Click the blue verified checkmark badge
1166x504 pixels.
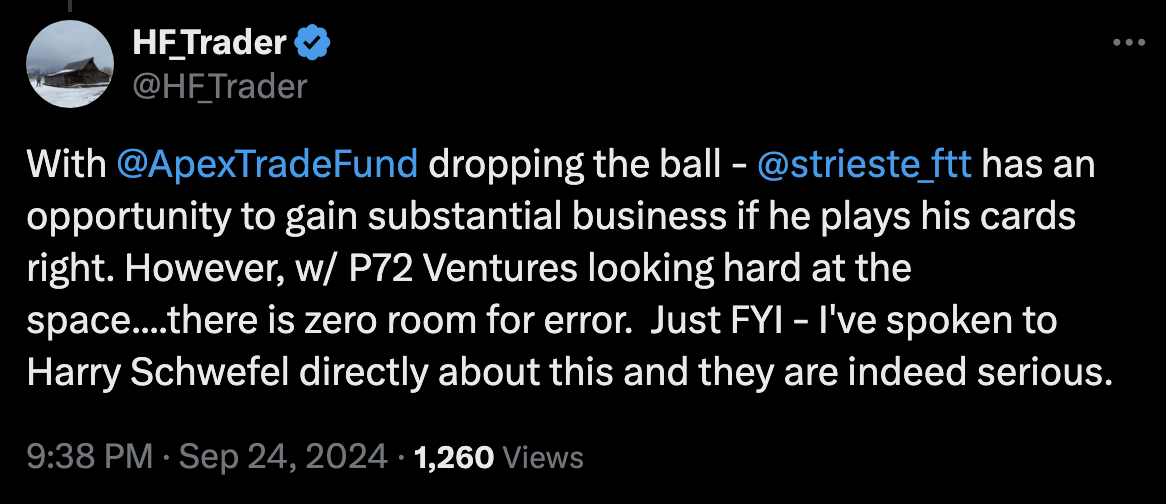313,44
